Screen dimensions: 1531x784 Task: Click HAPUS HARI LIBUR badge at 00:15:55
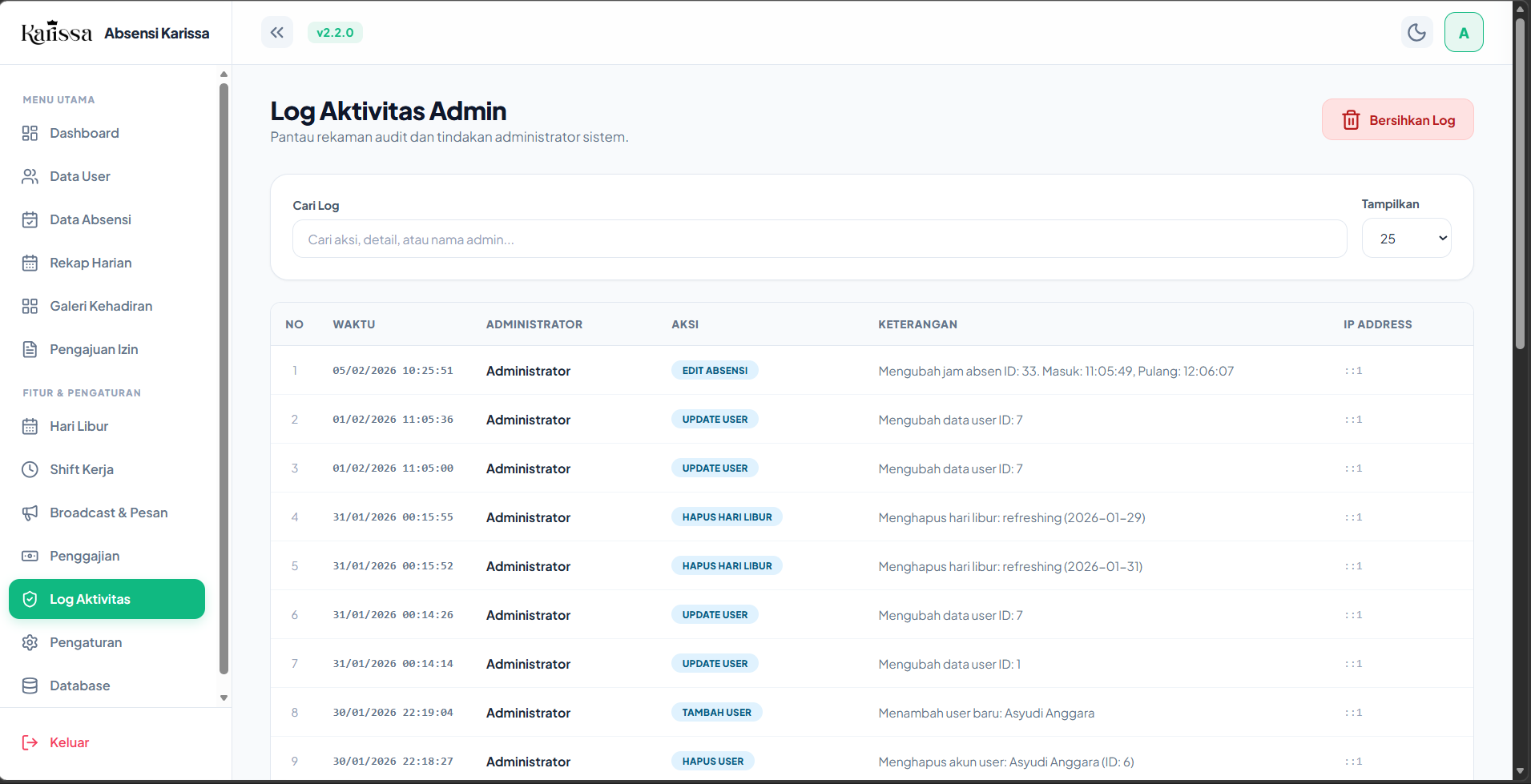727,517
